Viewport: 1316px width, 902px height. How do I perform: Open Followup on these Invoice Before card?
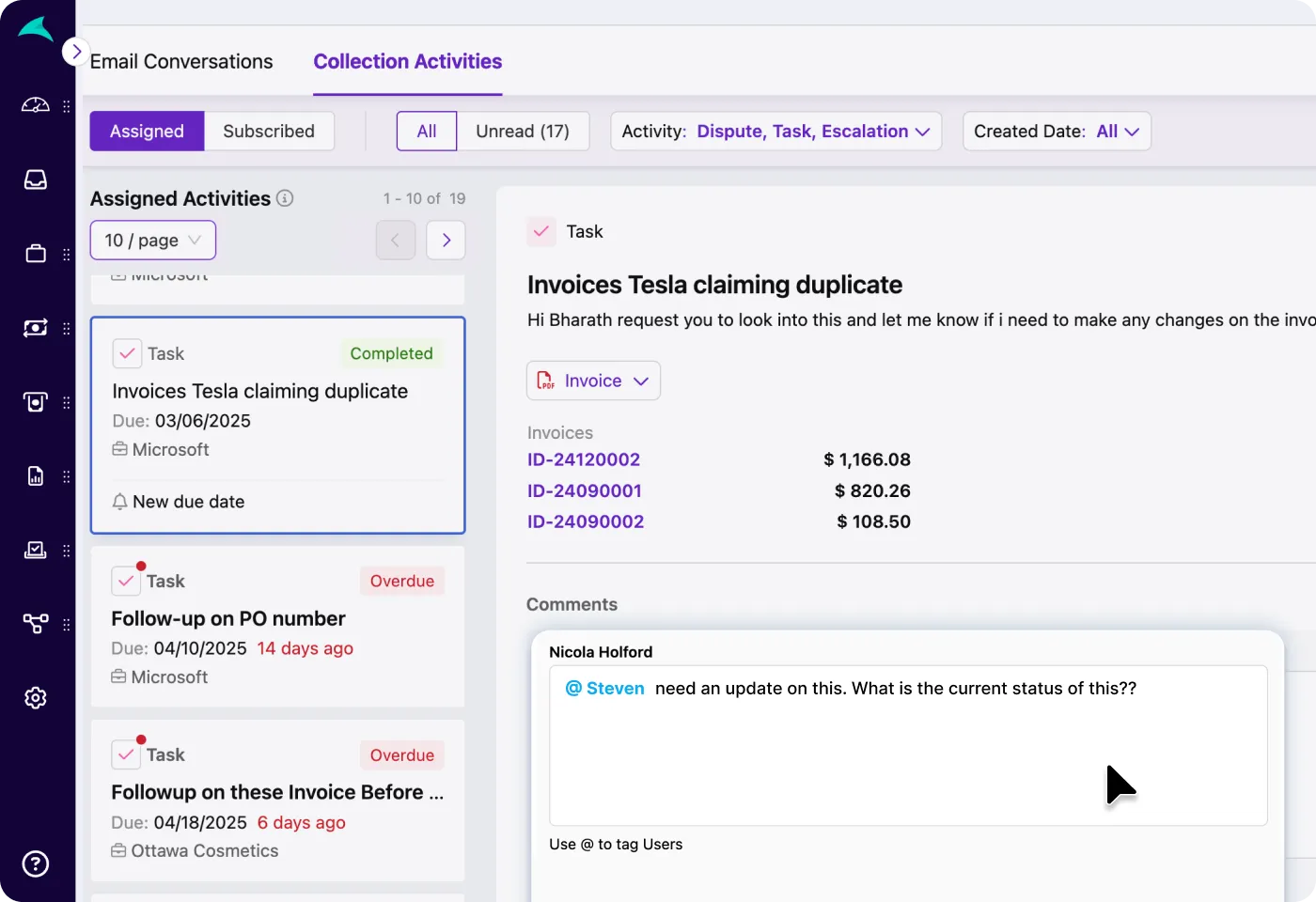click(277, 801)
